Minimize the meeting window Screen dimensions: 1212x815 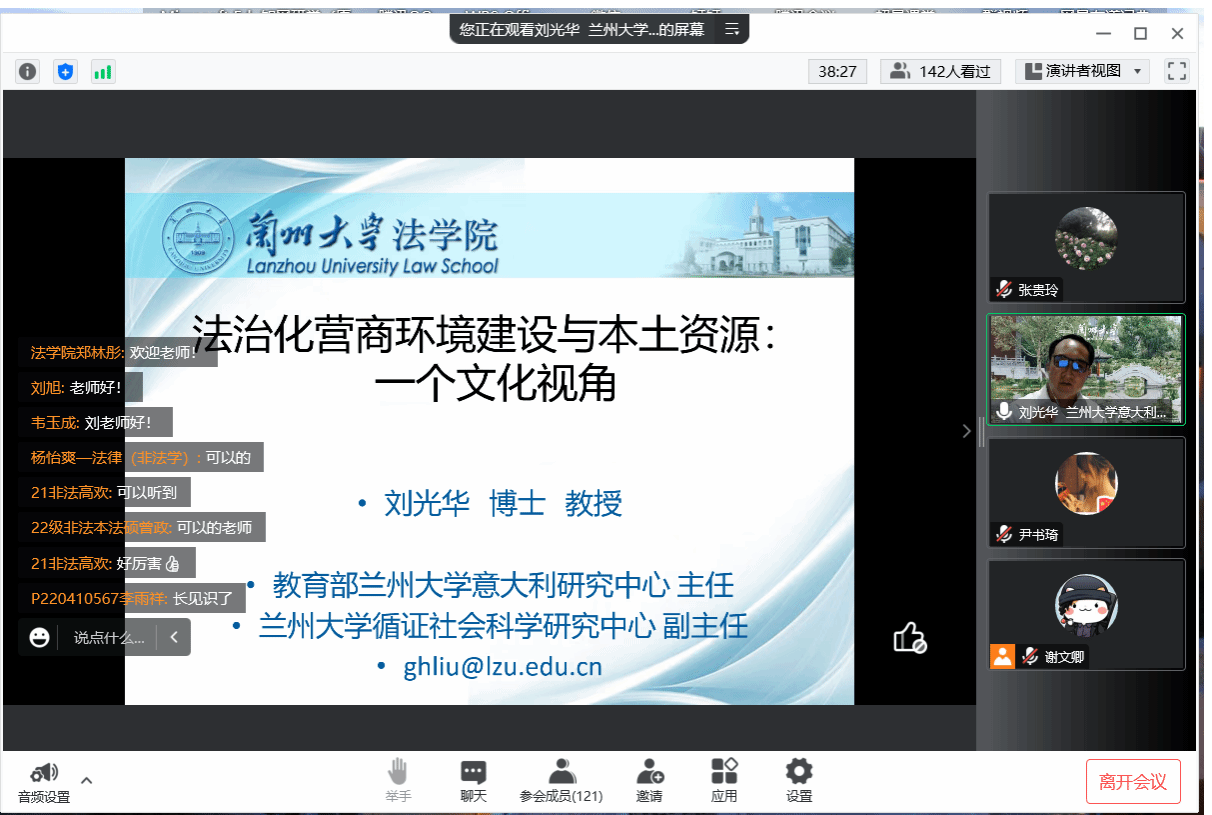(1102, 33)
